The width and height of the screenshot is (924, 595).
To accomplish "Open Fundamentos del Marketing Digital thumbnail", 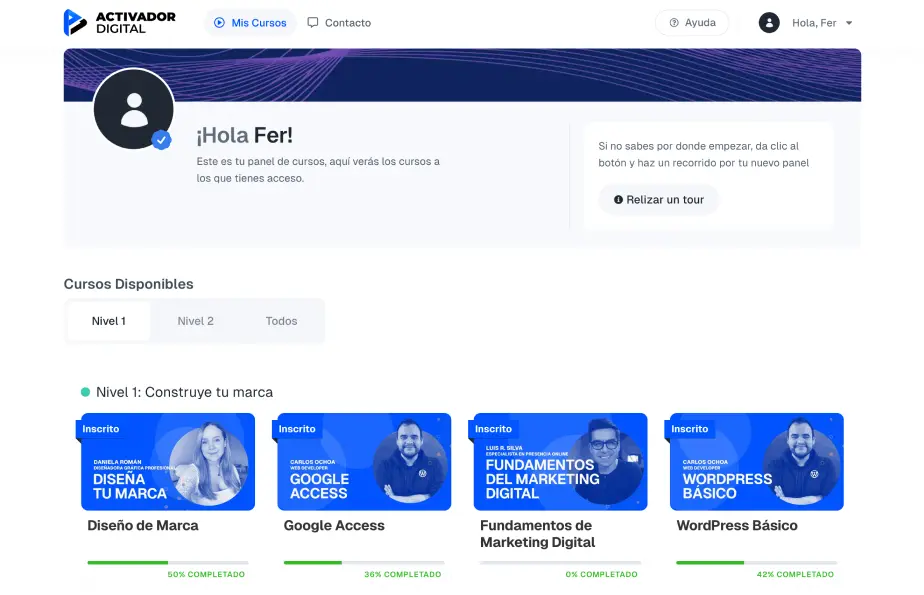I will [x=560, y=462].
